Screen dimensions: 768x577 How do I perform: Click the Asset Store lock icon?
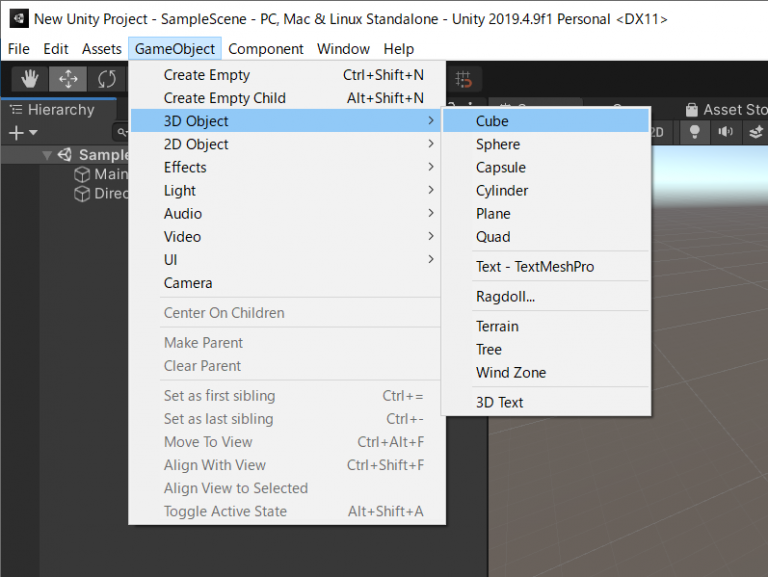pyautogui.click(x=692, y=110)
